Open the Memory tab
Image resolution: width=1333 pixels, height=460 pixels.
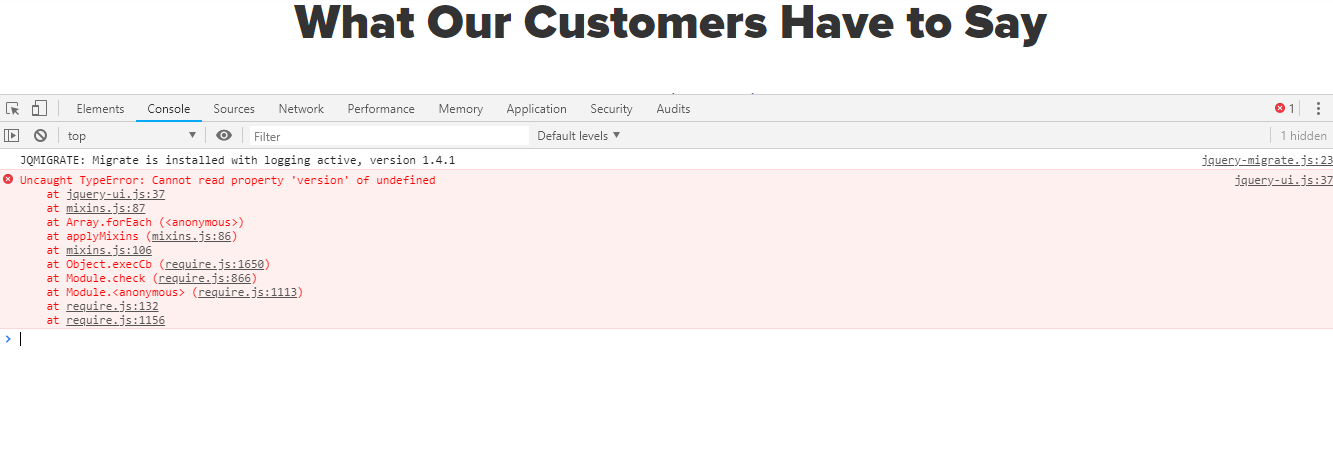460,109
